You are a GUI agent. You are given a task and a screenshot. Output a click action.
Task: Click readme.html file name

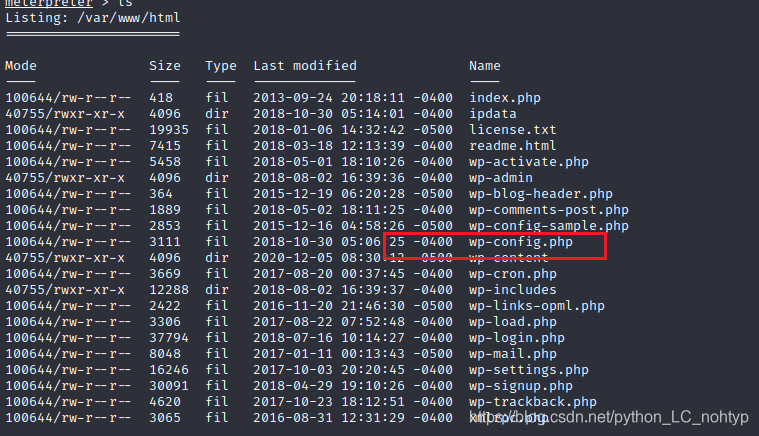pyautogui.click(x=513, y=146)
